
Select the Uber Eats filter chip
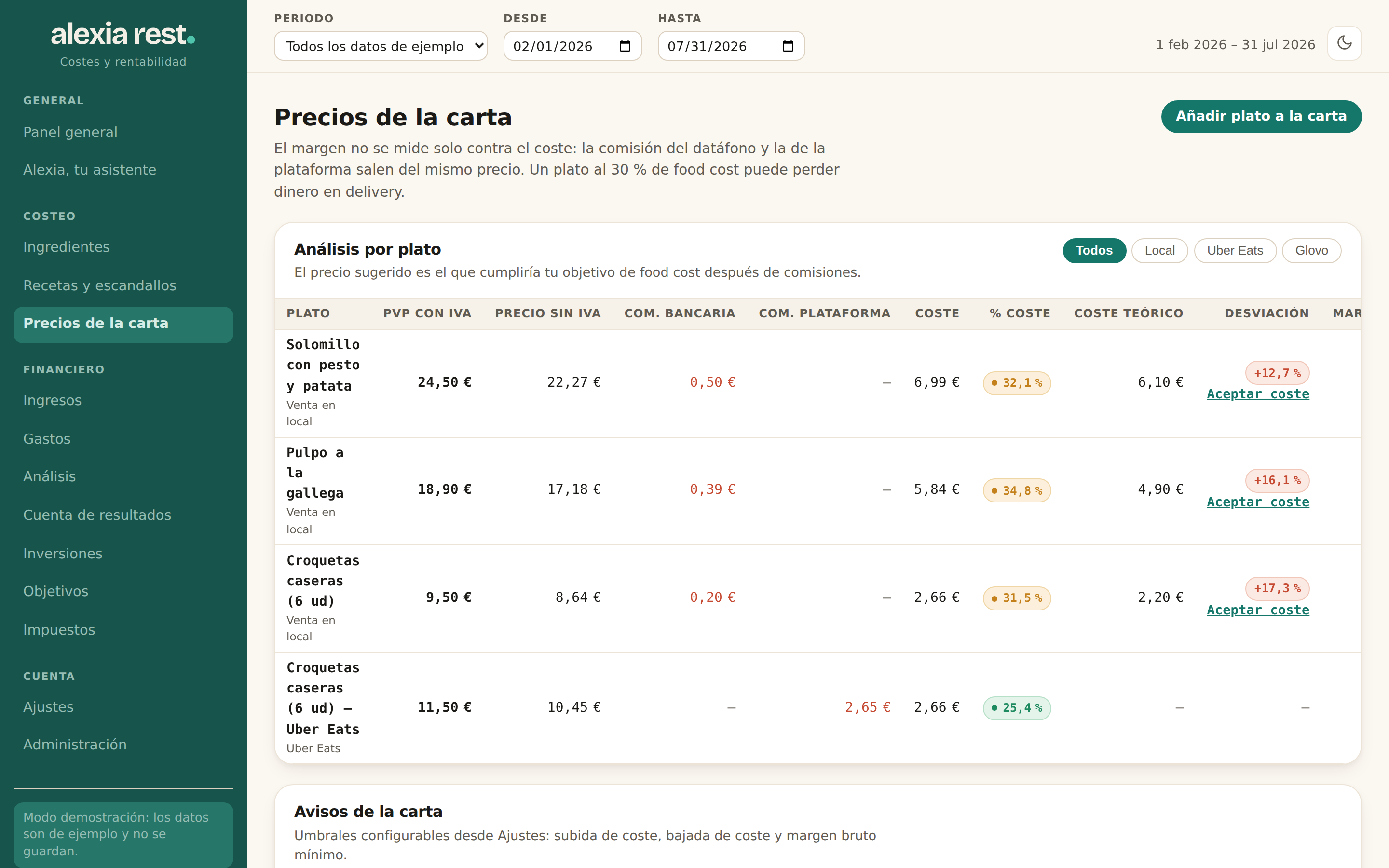click(1235, 251)
